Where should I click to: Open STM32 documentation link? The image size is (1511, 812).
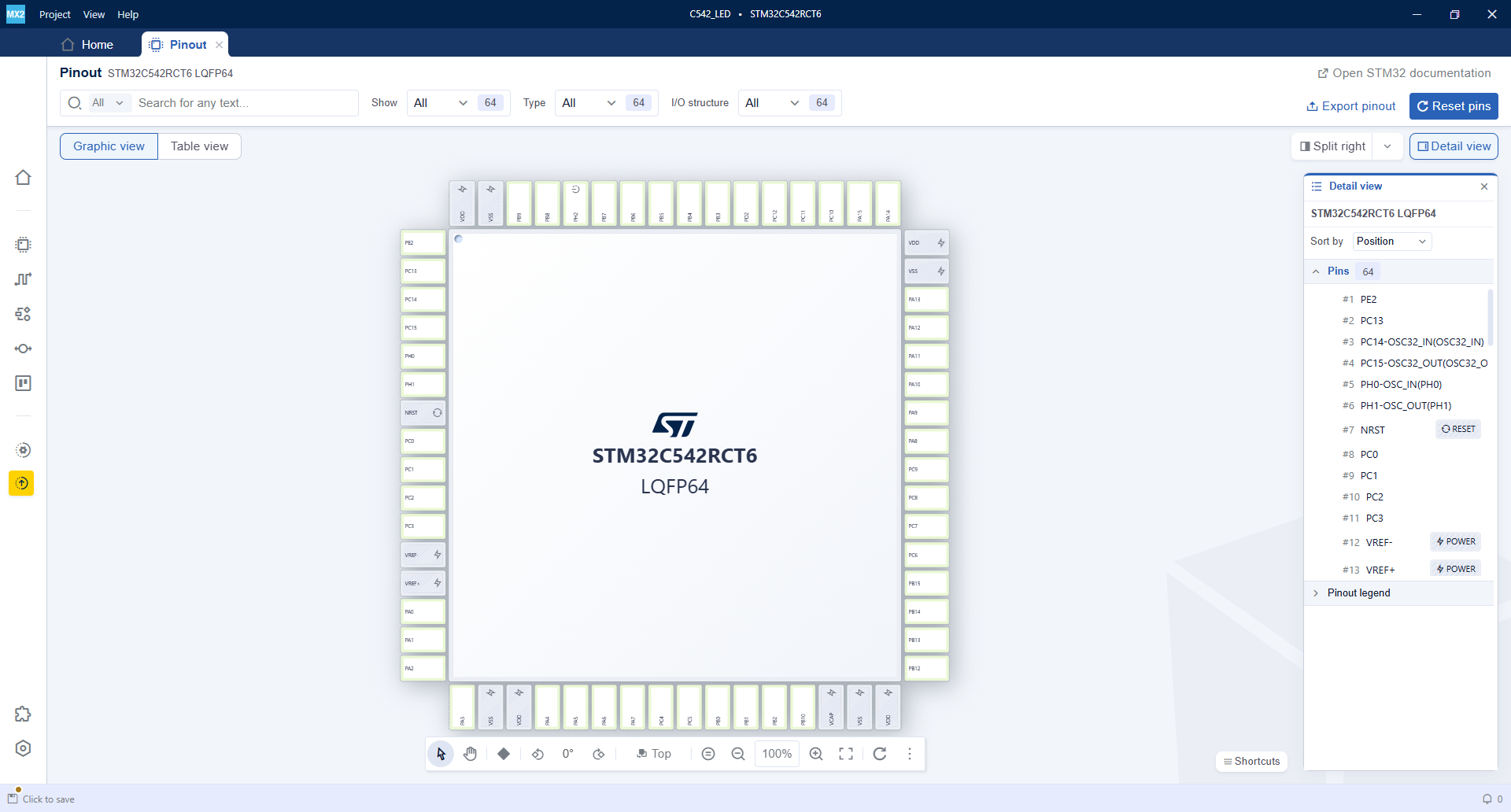coord(1405,73)
